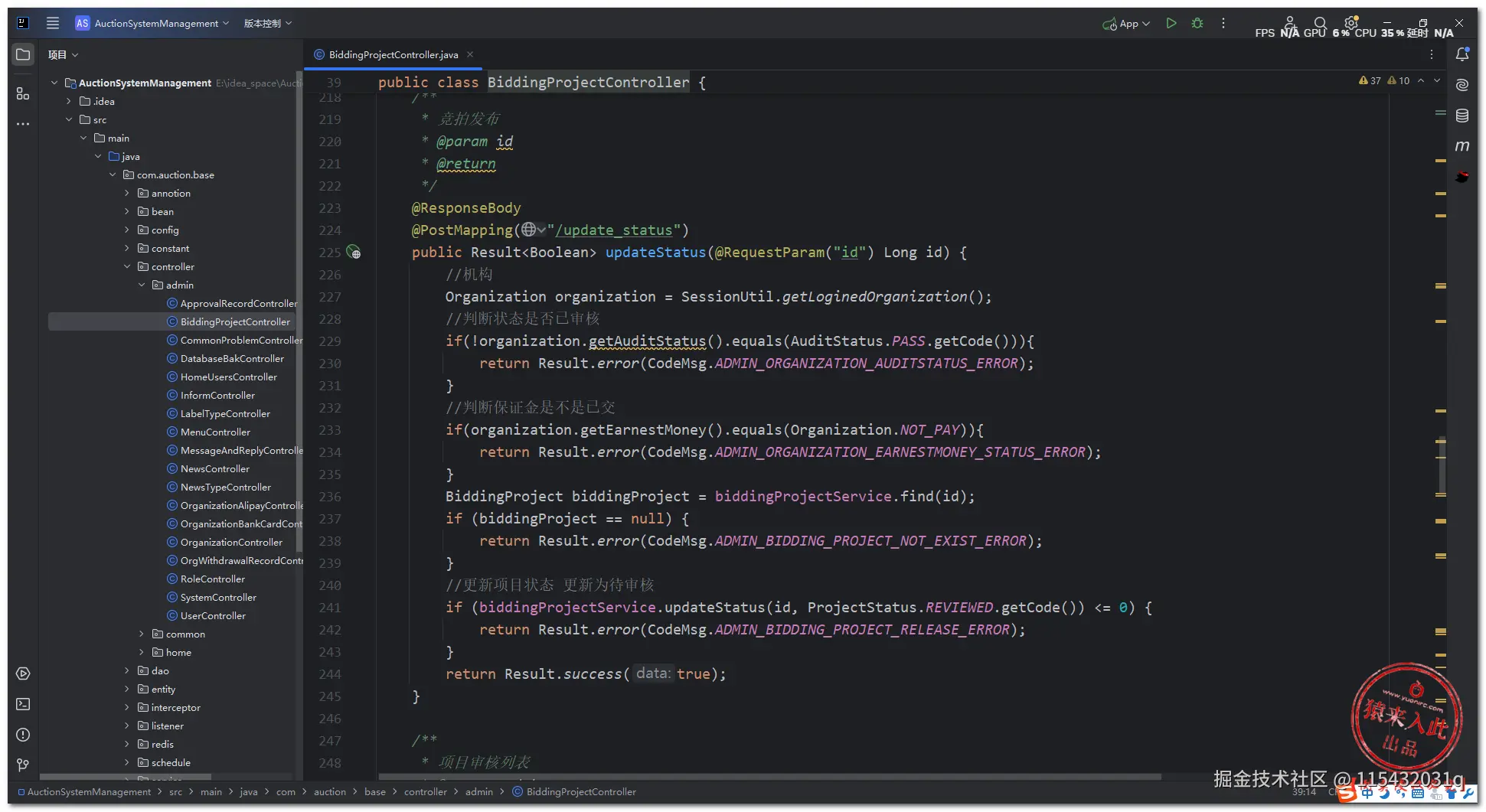Jump to previous highlighted problem arrow

tap(1421, 80)
